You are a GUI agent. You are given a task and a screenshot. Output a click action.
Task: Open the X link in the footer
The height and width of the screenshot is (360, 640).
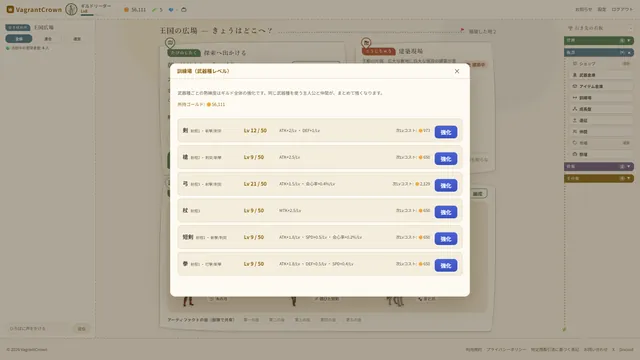613,350
